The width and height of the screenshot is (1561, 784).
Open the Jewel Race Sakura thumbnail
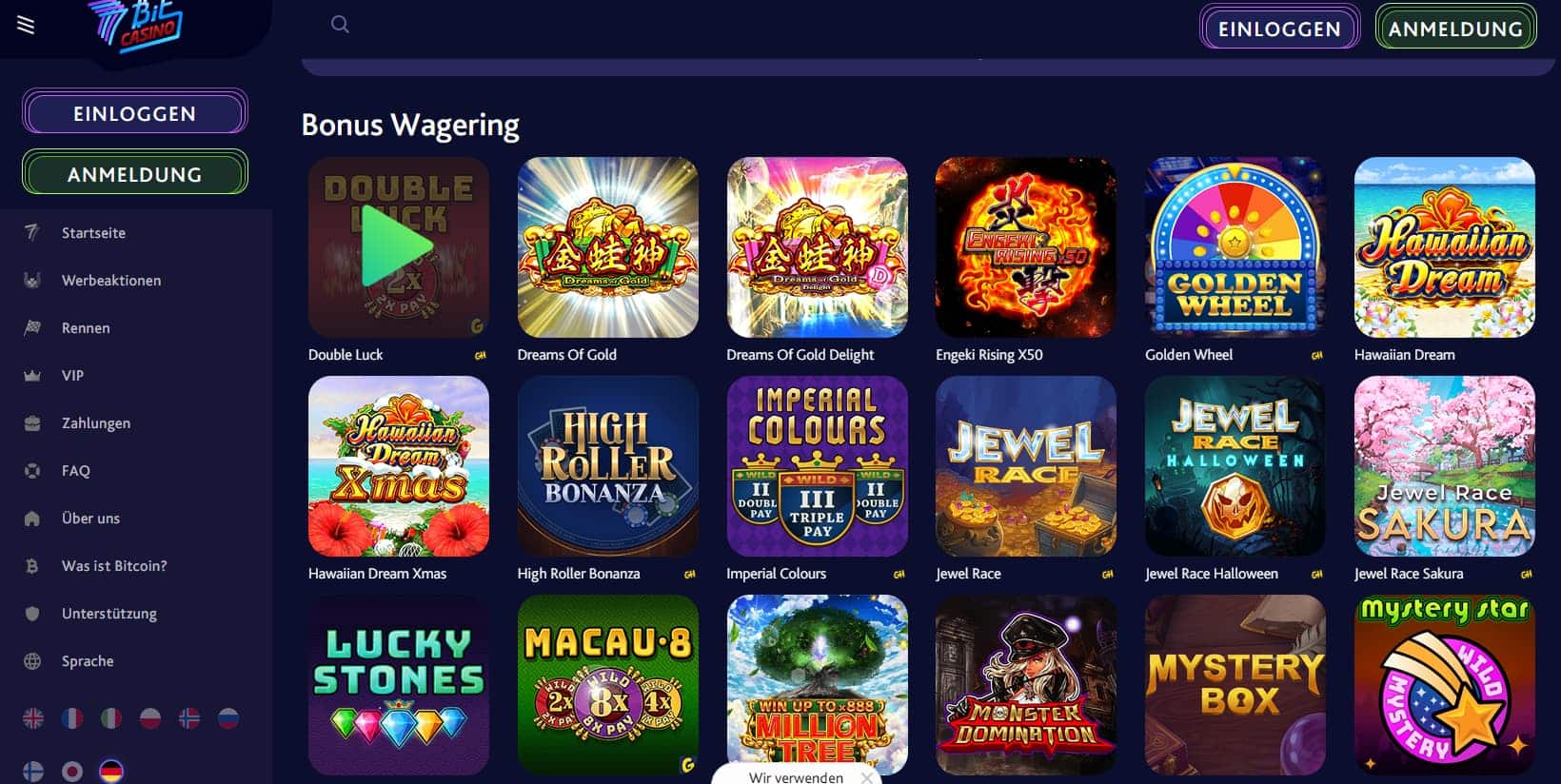(1444, 466)
